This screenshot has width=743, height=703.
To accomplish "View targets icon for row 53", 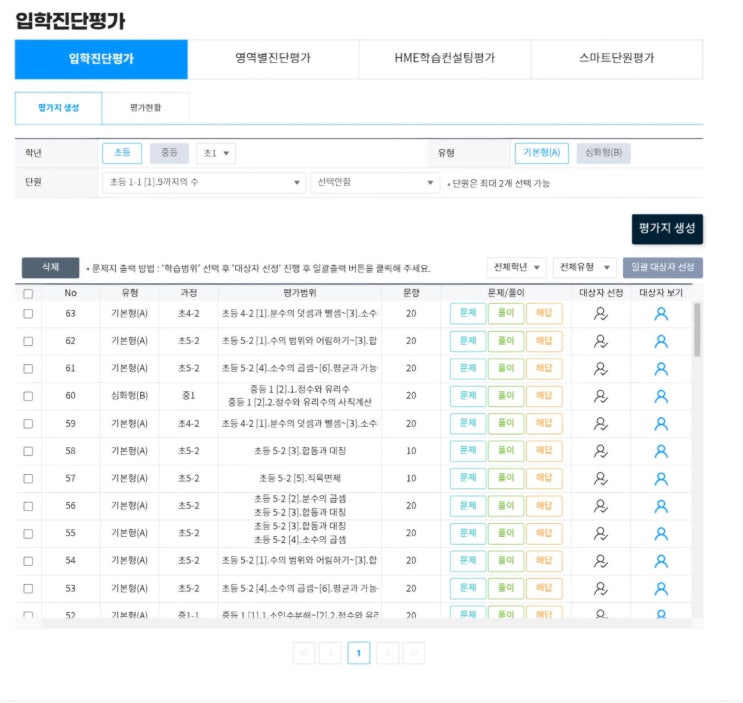I will click(660, 588).
